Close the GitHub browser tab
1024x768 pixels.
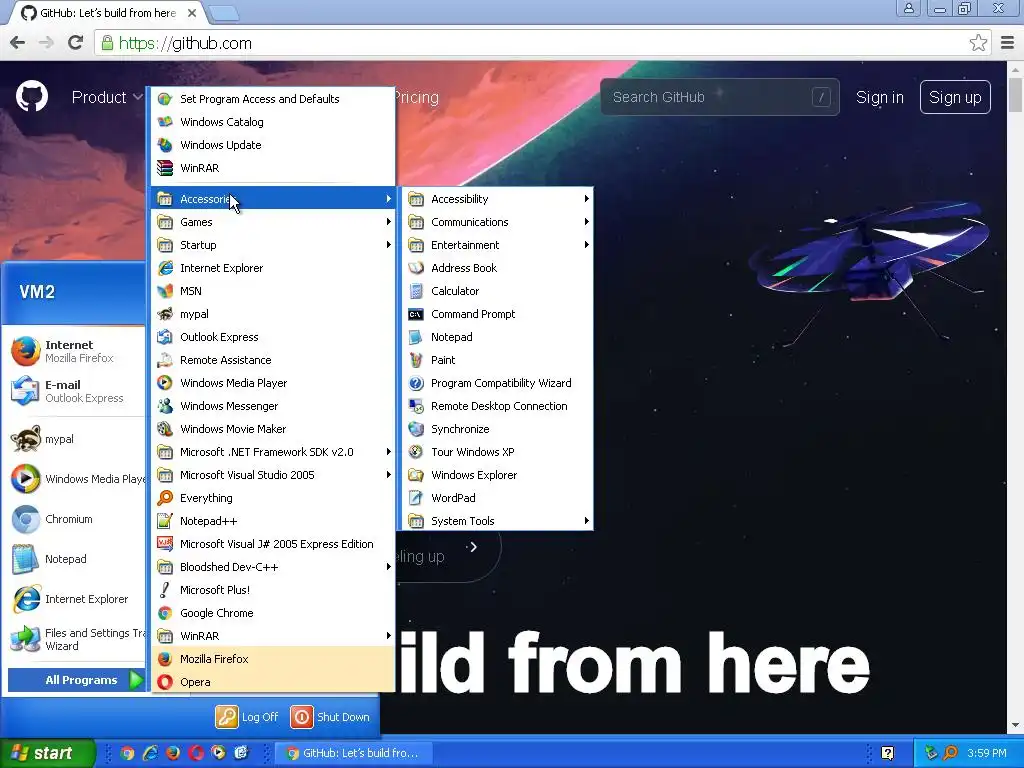pyautogui.click(x=192, y=13)
